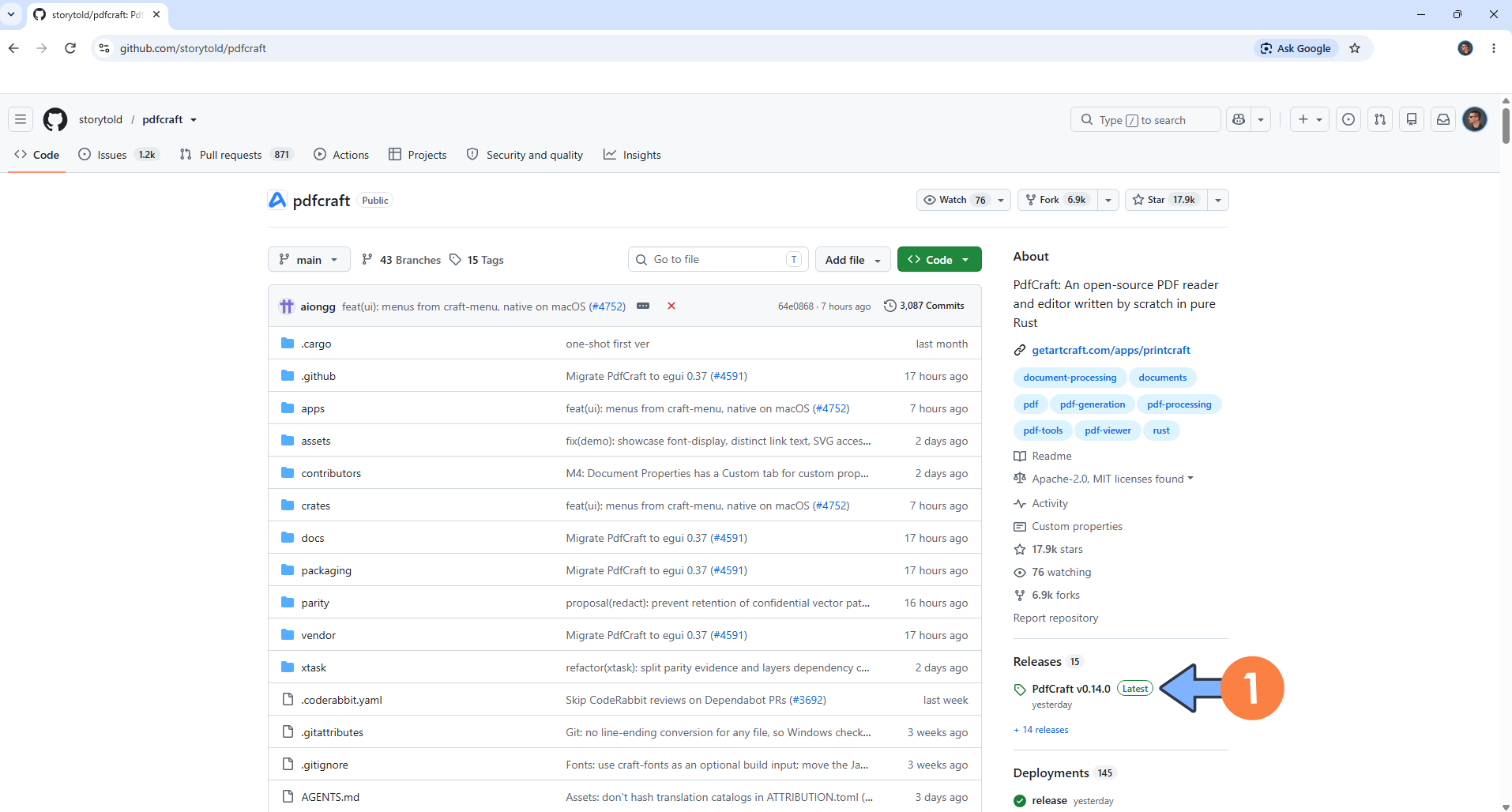The width and height of the screenshot is (1512, 812).
Task: Expand the Fork options arrow
Action: [1108, 200]
